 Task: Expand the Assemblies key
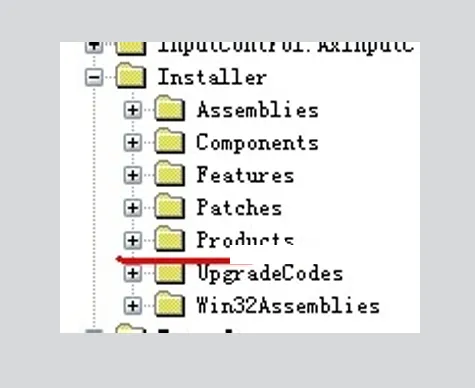[x=133, y=110]
